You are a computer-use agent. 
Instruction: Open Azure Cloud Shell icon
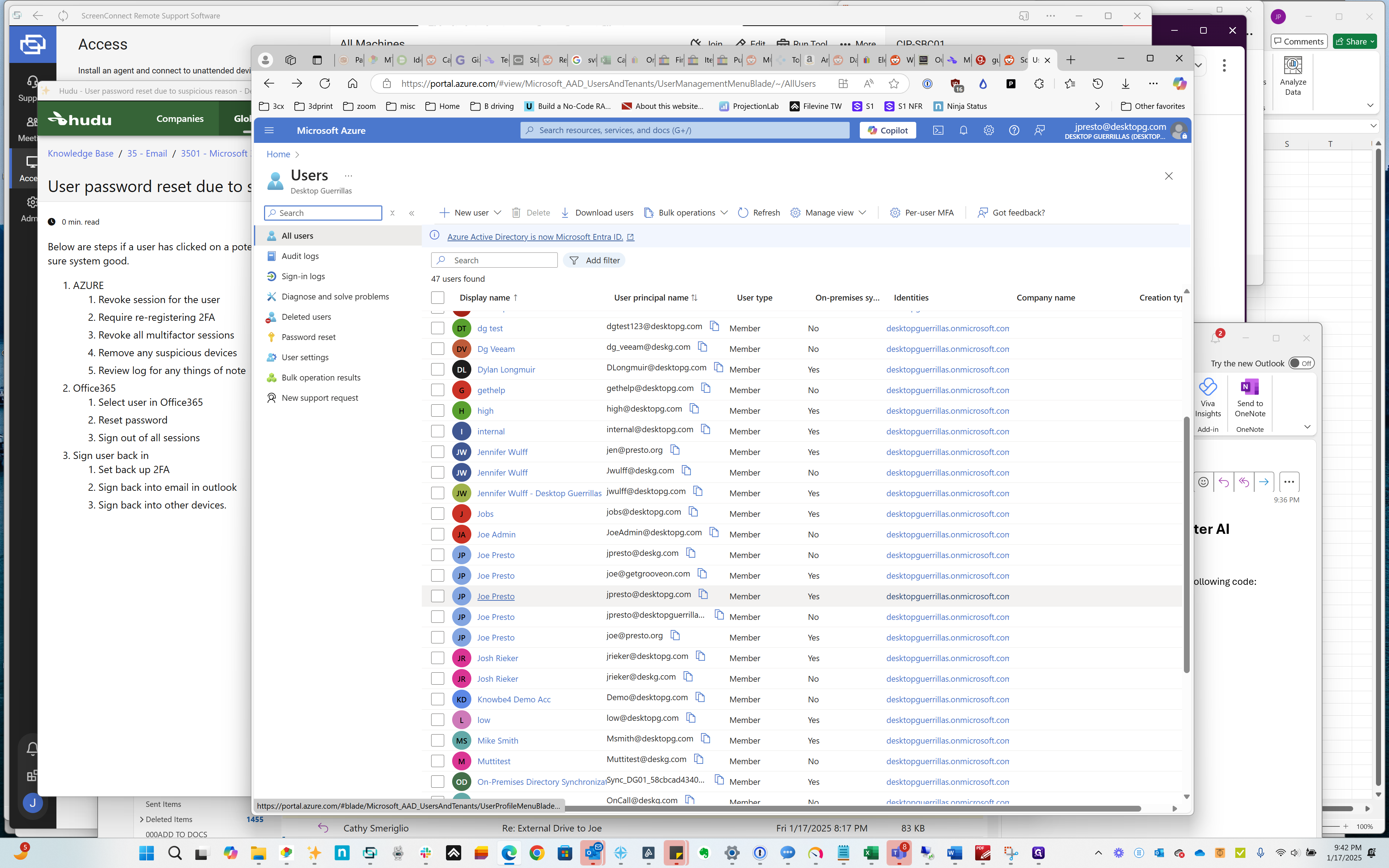point(938,130)
